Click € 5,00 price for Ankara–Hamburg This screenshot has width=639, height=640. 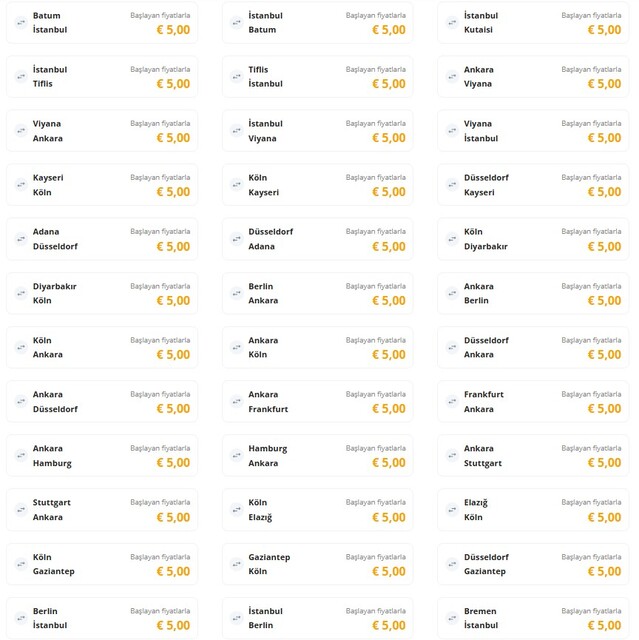[x=173, y=462]
